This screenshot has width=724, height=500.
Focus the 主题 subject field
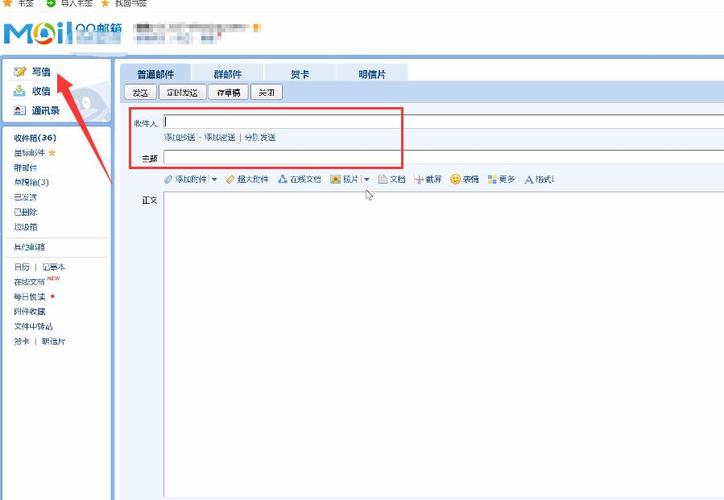click(x=444, y=157)
